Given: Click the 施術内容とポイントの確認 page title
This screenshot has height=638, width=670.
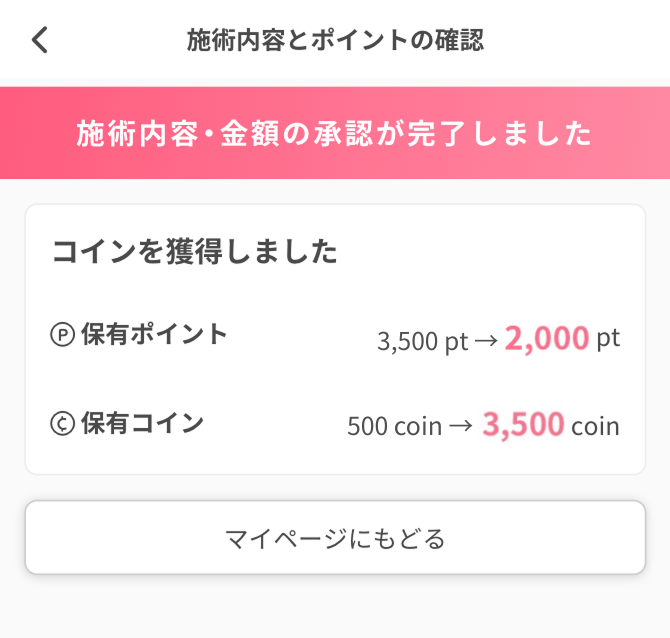Looking at the screenshot, I should click(x=335, y=40).
